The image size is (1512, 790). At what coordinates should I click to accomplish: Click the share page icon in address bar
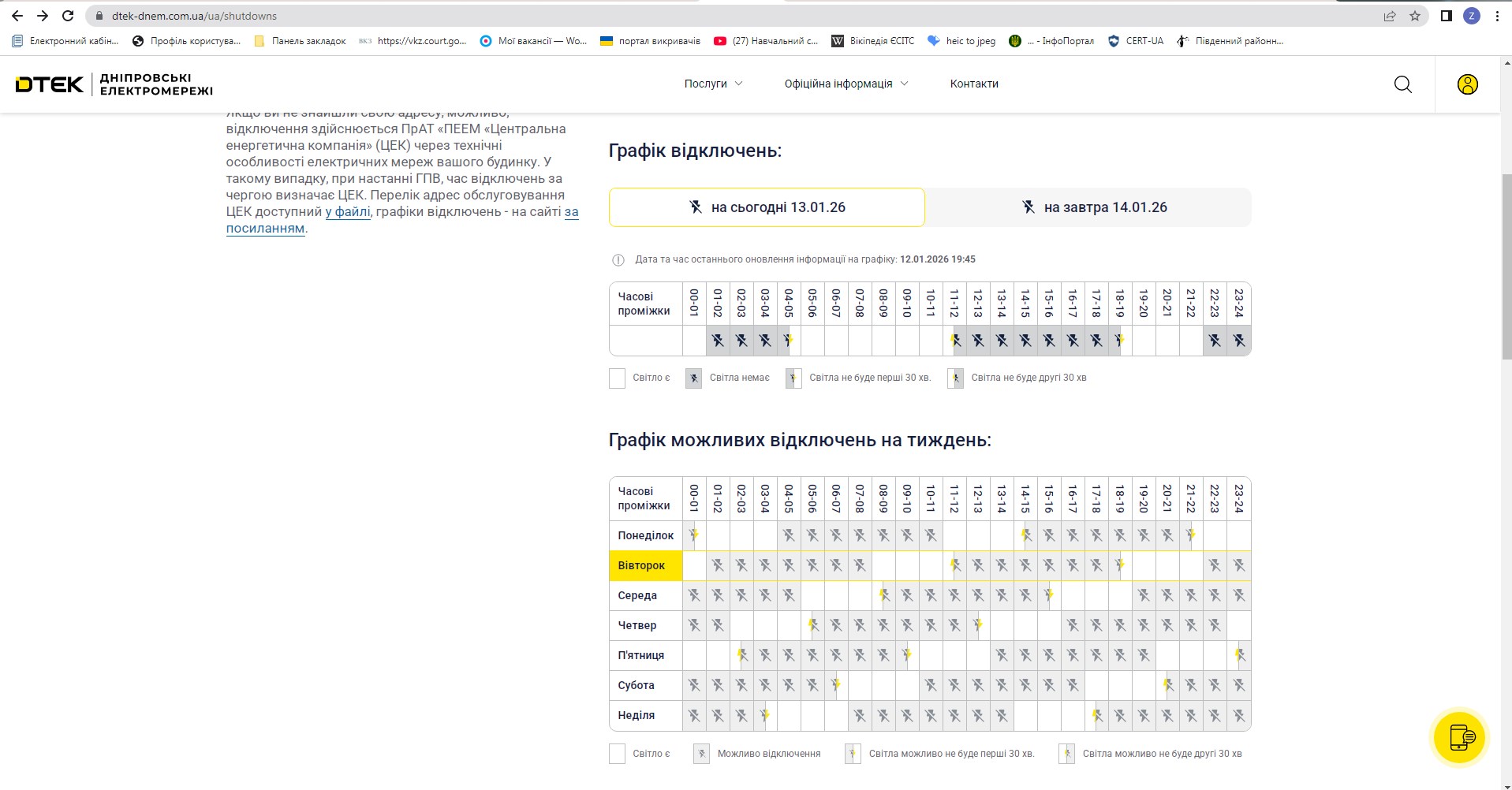[1390, 16]
